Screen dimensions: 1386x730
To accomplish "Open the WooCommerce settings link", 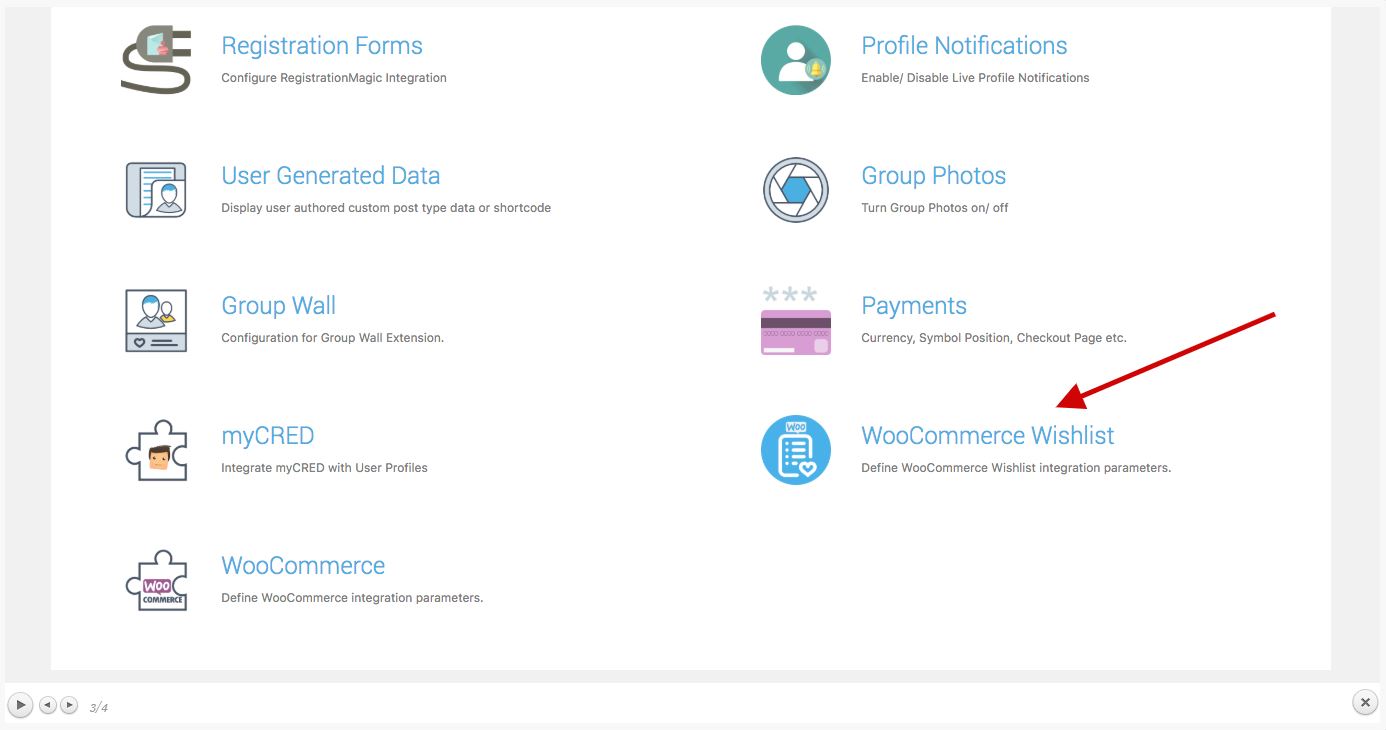I will [303, 566].
